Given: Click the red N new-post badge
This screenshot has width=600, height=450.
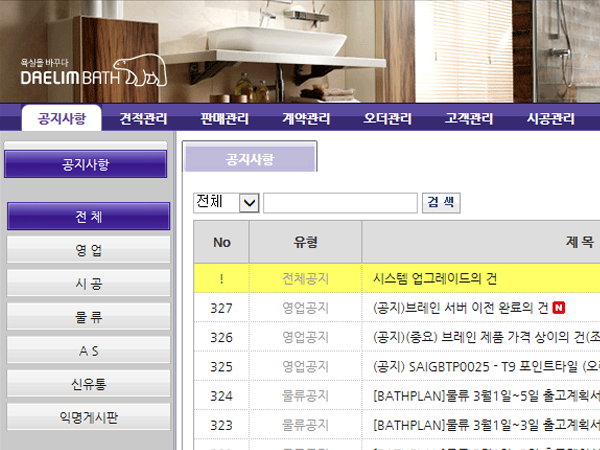Looking at the screenshot, I should tap(559, 308).
